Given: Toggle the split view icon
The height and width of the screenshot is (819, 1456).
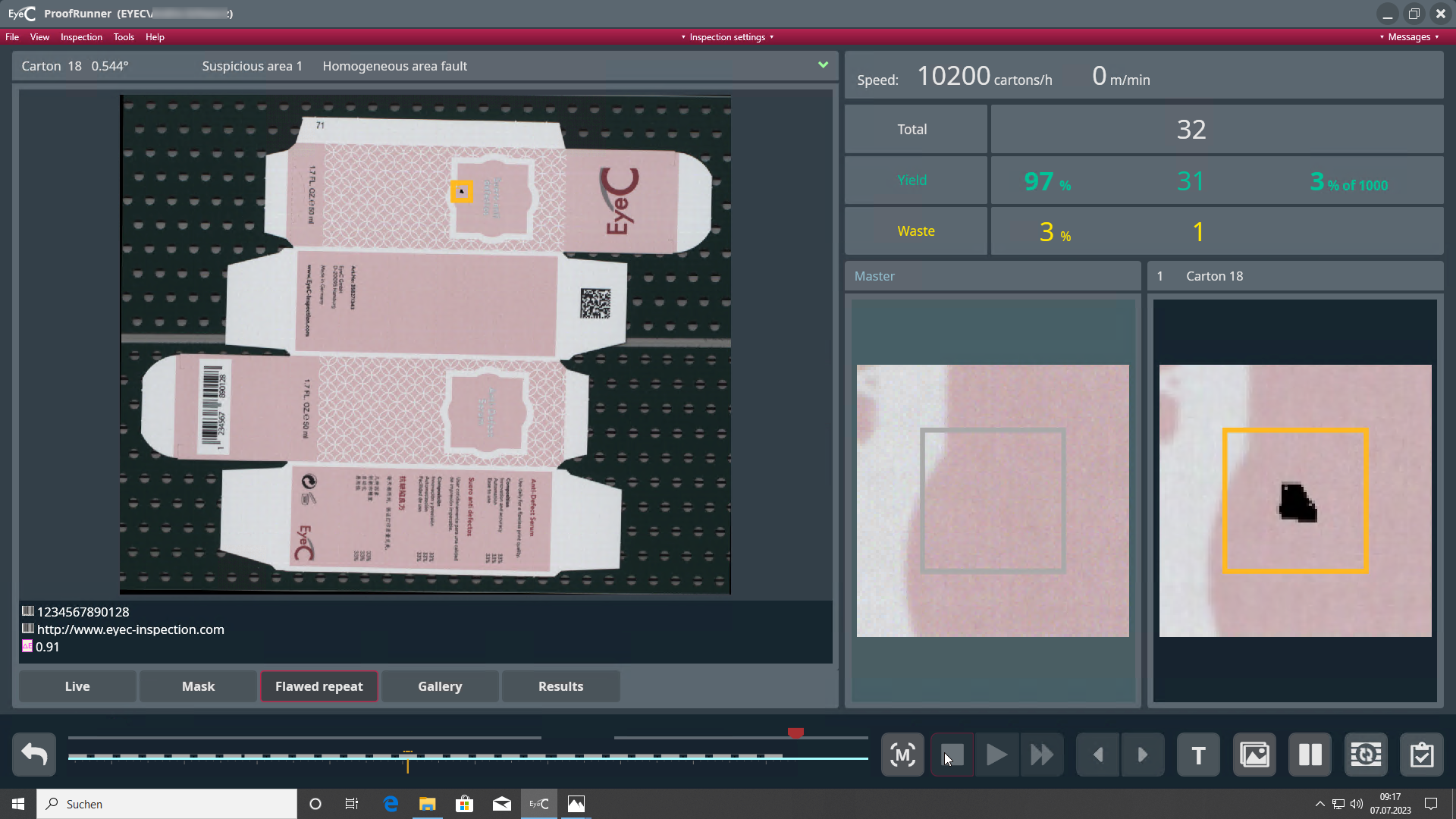Looking at the screenshot, I should click(x=1310, y=755).
